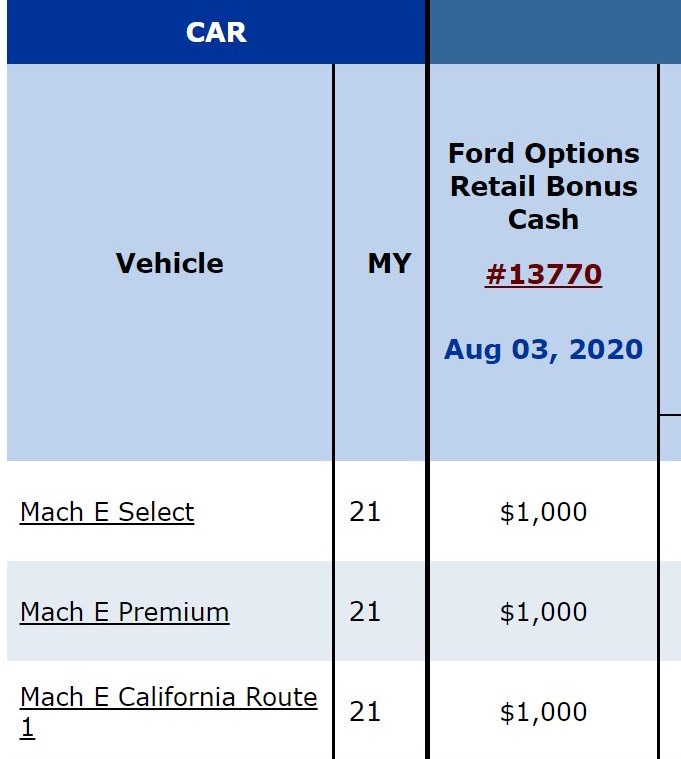Select the MY column header
Screen dimensions: 681x759
pyautogui.click(x=380, y=263)
